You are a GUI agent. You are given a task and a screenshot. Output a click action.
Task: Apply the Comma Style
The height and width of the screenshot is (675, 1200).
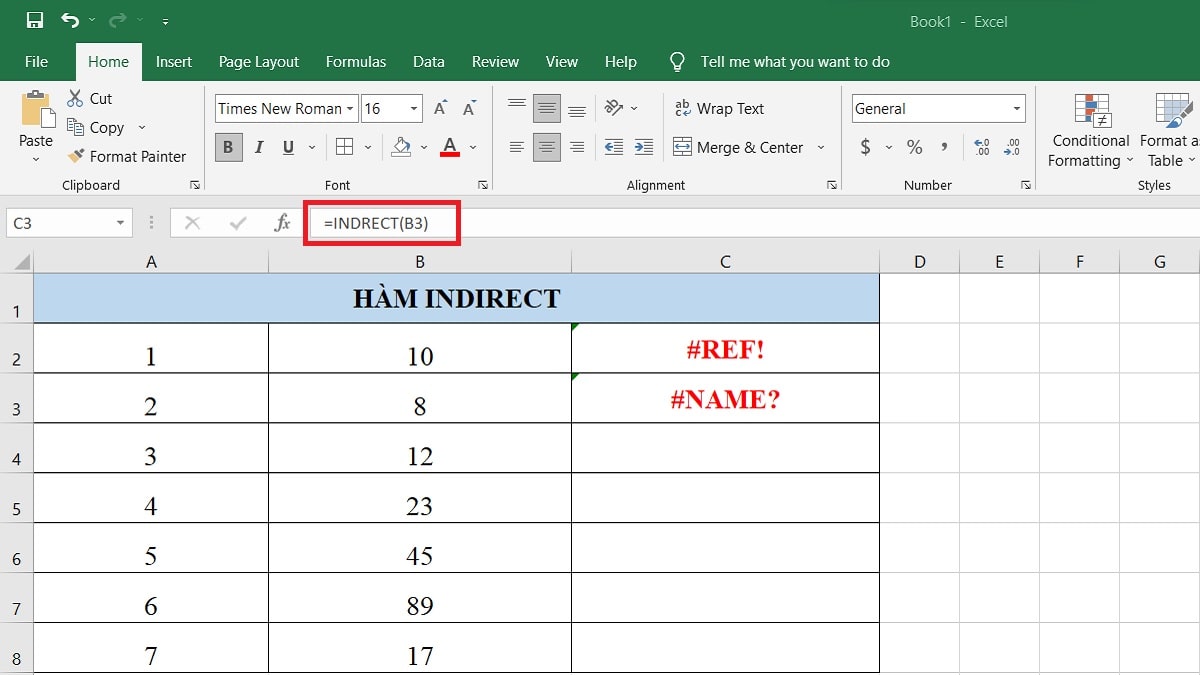(944, 147)
